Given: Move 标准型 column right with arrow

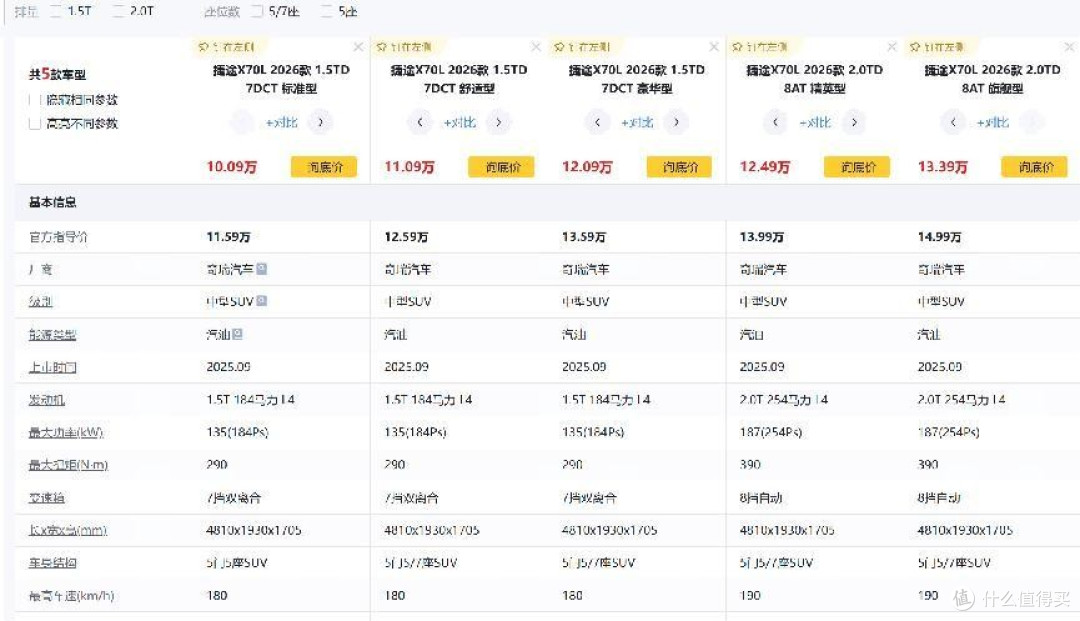Looking at the screenshot, I should click(x=320, y=123).
